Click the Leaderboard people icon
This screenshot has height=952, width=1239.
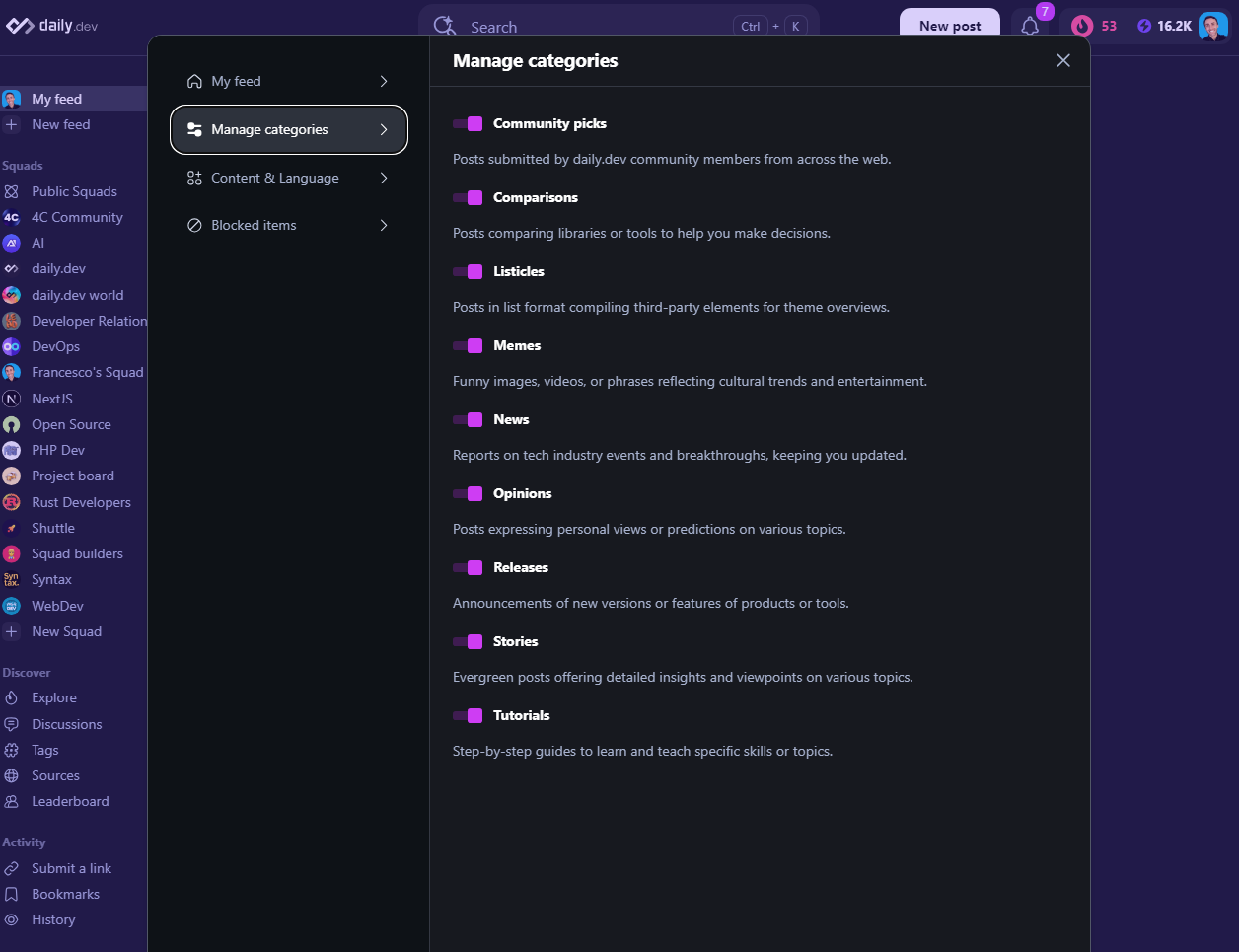pyautogui.click(x=12, y=801)
